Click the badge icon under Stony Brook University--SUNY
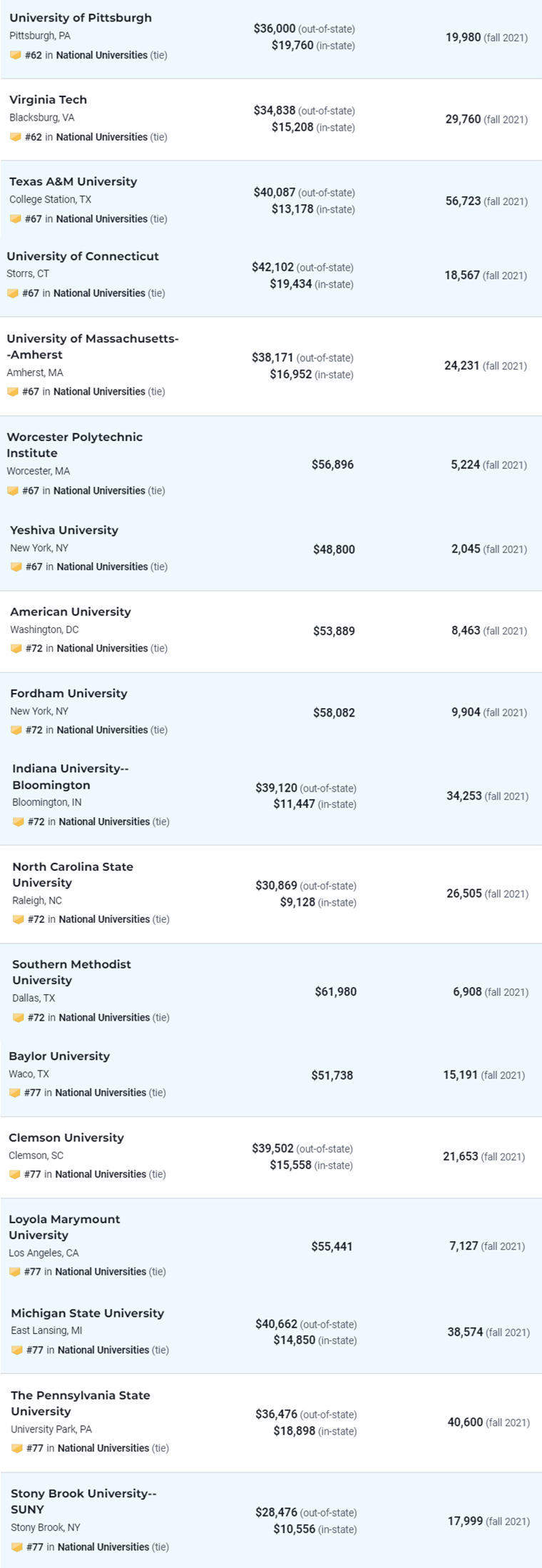542x1568 pixels. [x=17, y=1547]
